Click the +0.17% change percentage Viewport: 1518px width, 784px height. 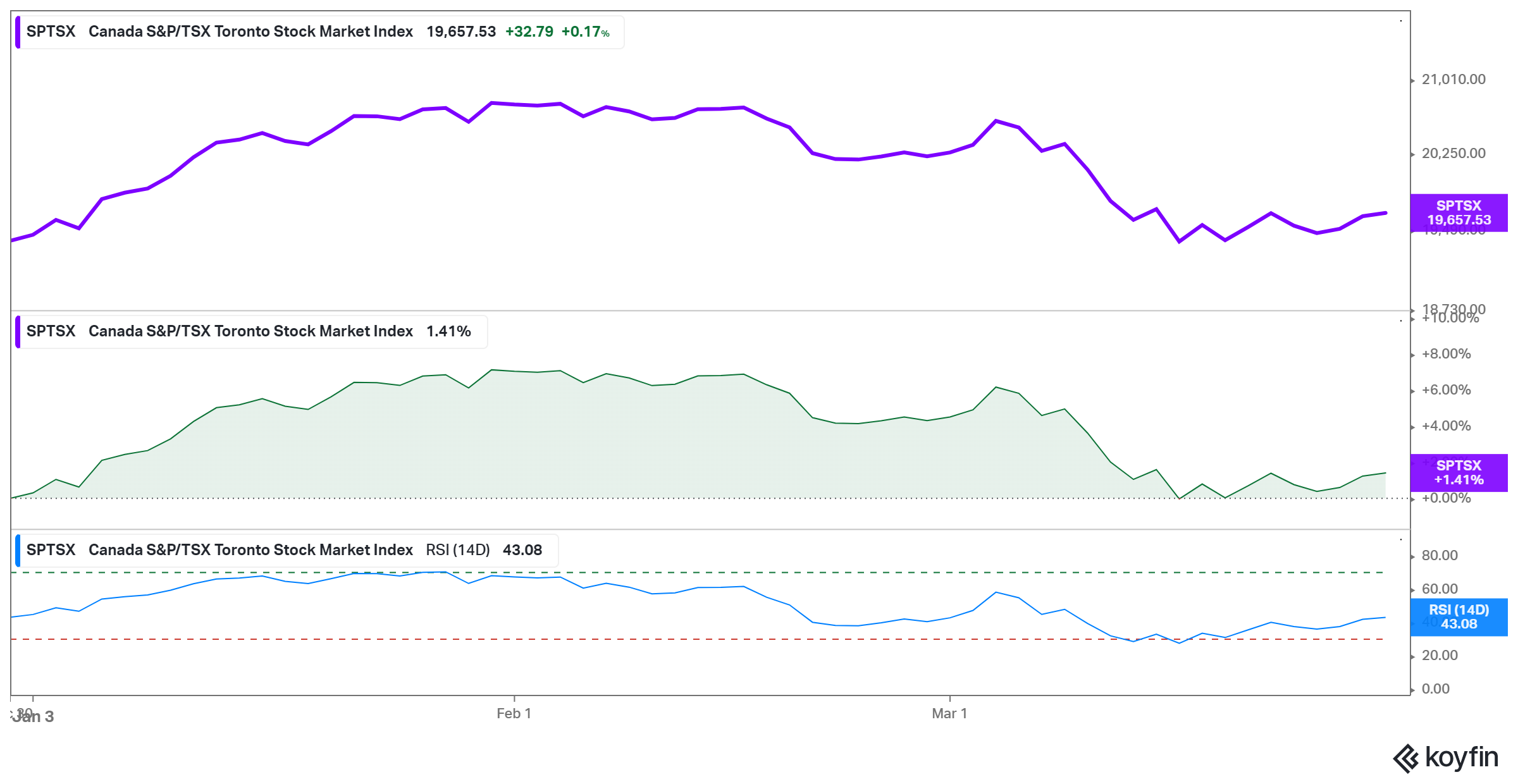[586, 32]
